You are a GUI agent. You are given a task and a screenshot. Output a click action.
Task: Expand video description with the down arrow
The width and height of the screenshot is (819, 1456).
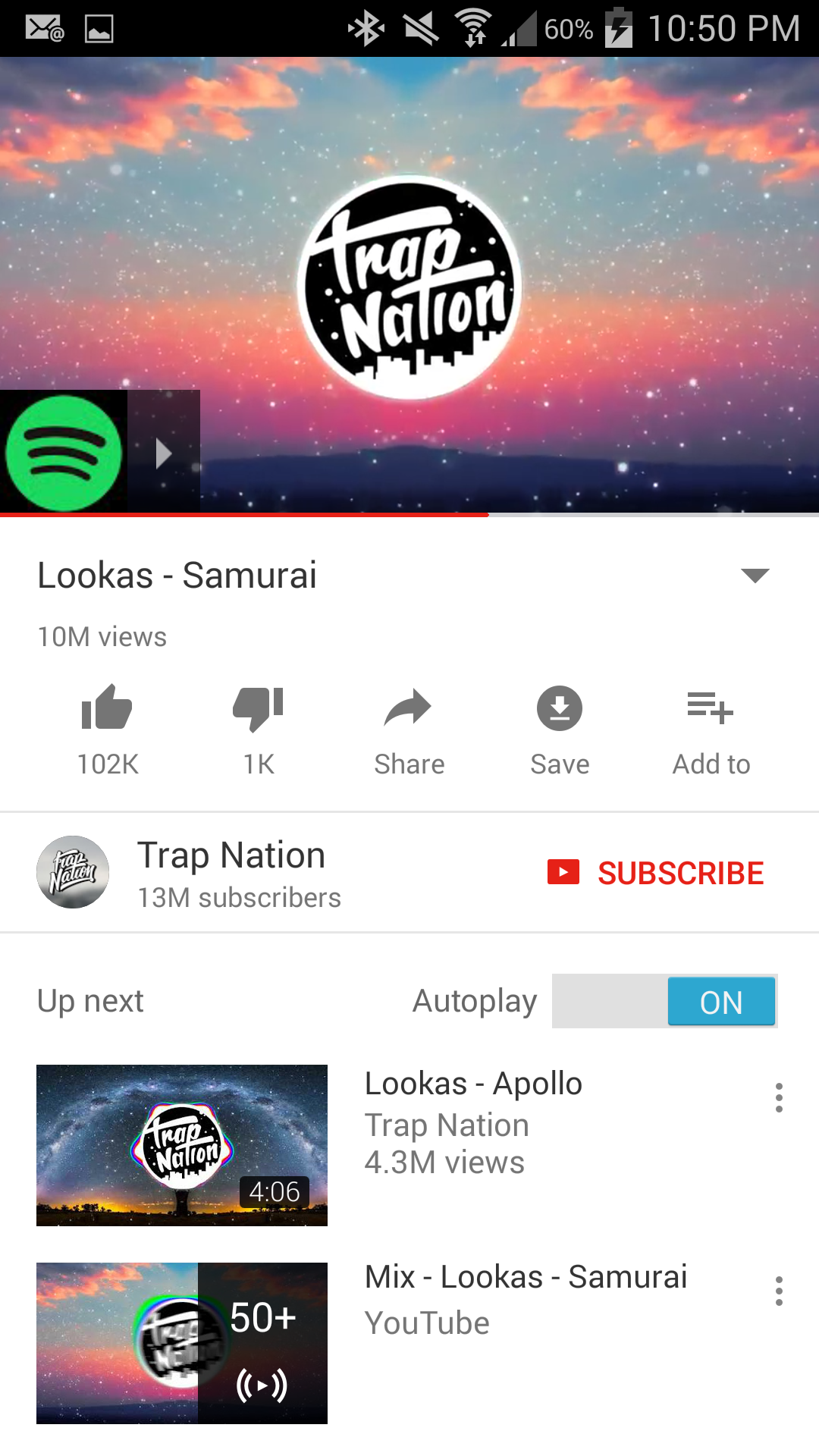pos(755,576)
